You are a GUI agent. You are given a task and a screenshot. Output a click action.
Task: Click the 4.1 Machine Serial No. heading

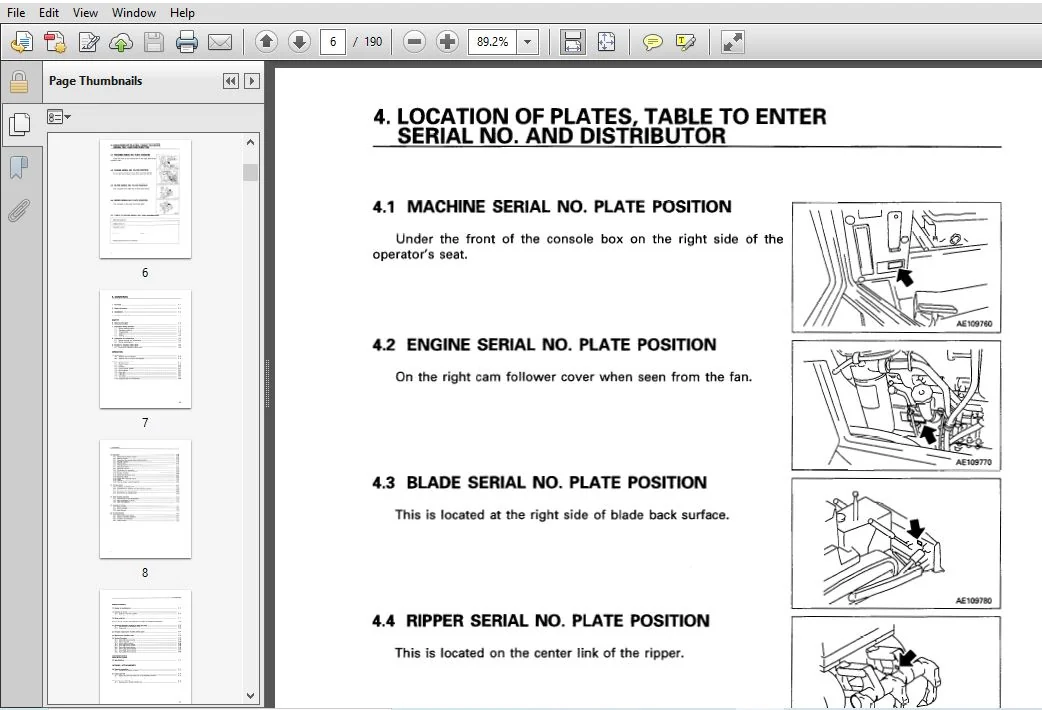tap(552, 207)
